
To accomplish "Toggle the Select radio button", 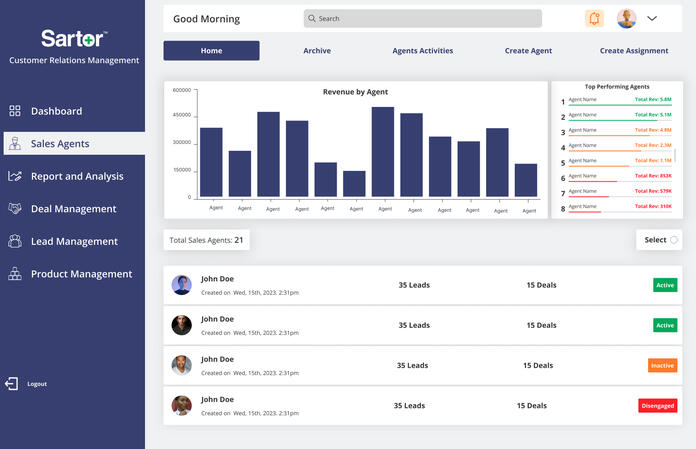I will pyautogui.click(x=674, y=240).
